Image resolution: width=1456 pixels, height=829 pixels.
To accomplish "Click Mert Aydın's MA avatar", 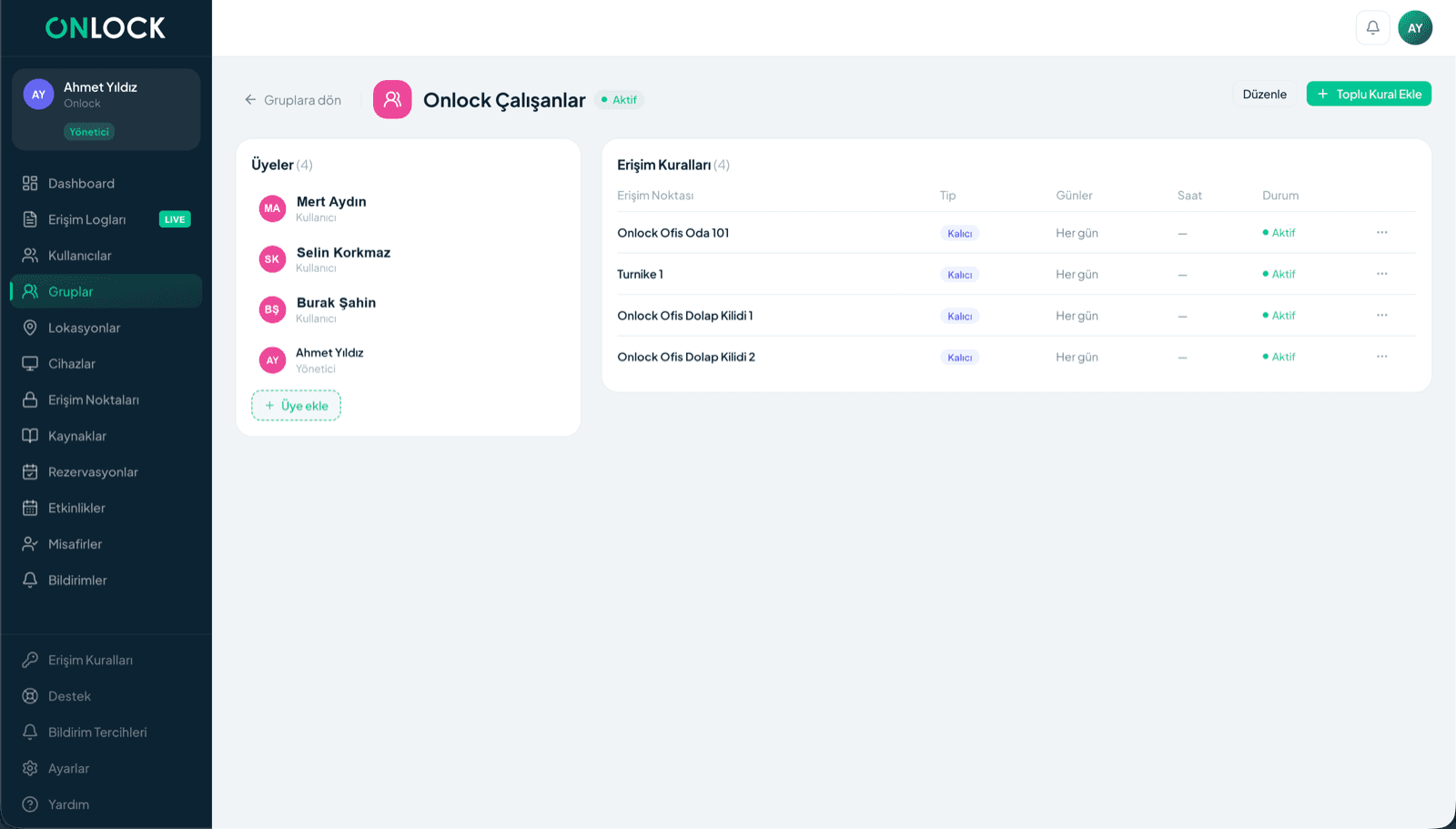I will coord(272,208).
